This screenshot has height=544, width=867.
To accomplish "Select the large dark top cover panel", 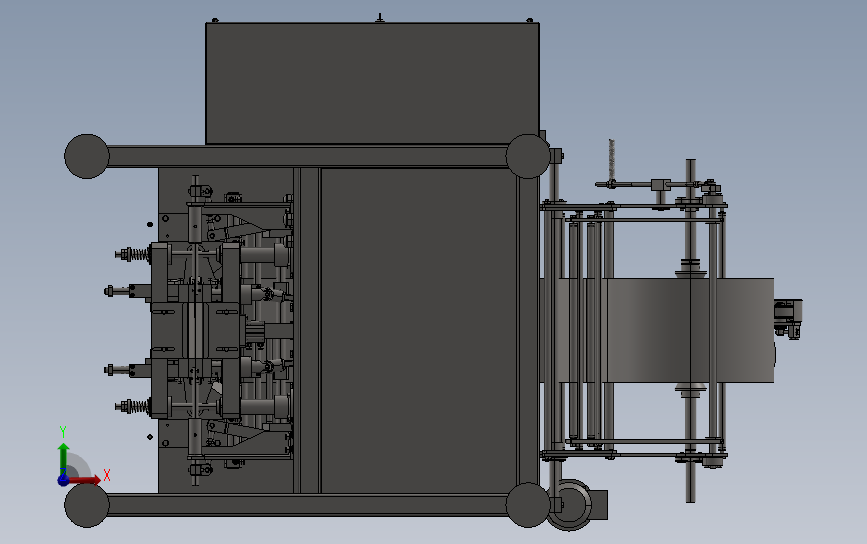I will coord(372,83).
